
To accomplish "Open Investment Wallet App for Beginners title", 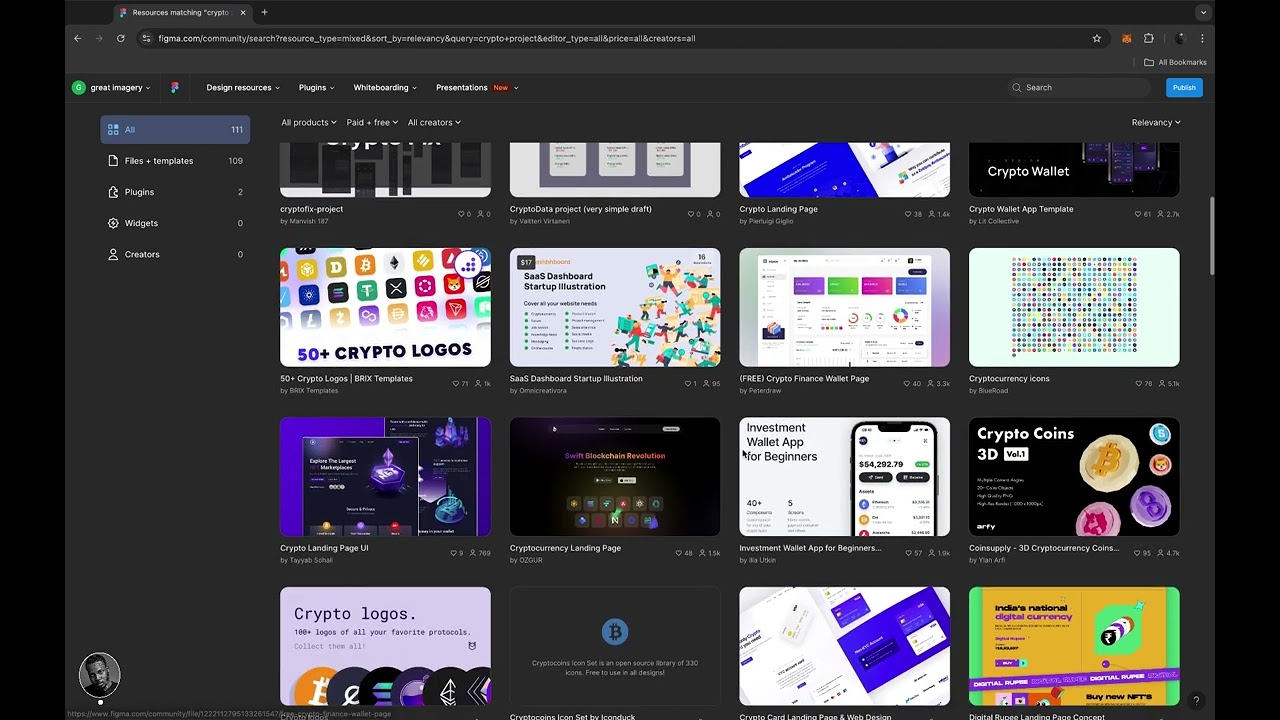I will (810, 548).
